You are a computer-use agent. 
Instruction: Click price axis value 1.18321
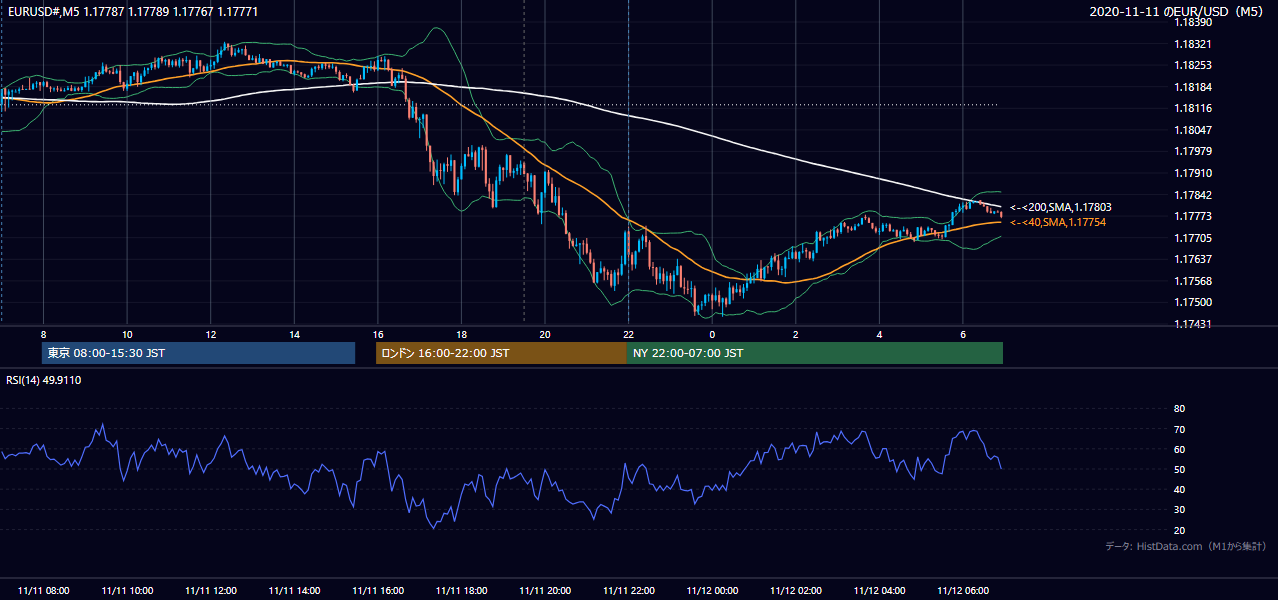1194,44
